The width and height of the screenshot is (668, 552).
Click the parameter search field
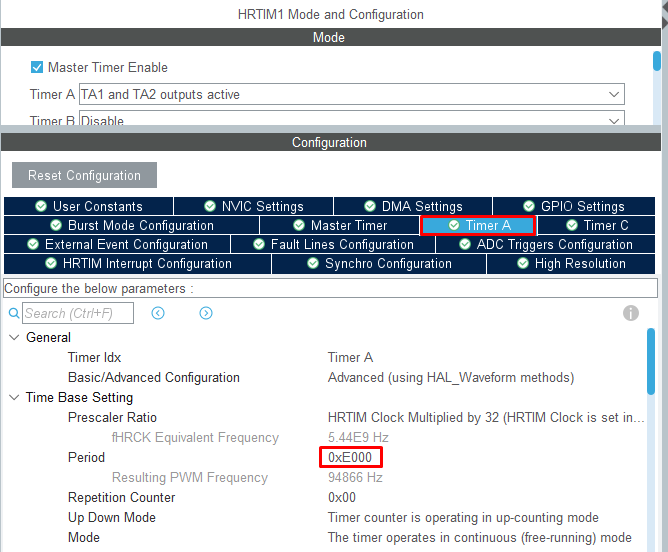coord(78,313)
